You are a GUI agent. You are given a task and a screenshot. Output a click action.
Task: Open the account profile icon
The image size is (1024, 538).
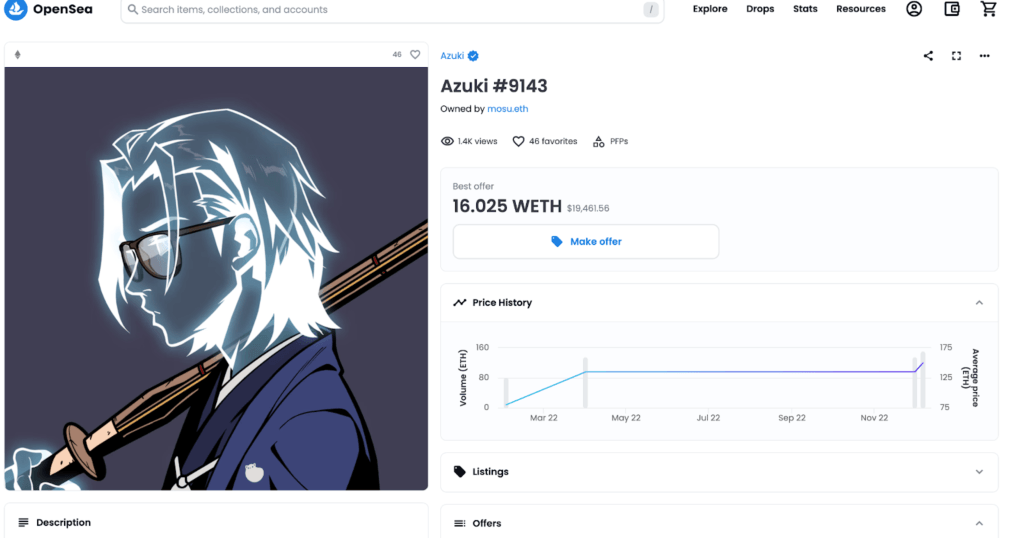tap(914, 9)
